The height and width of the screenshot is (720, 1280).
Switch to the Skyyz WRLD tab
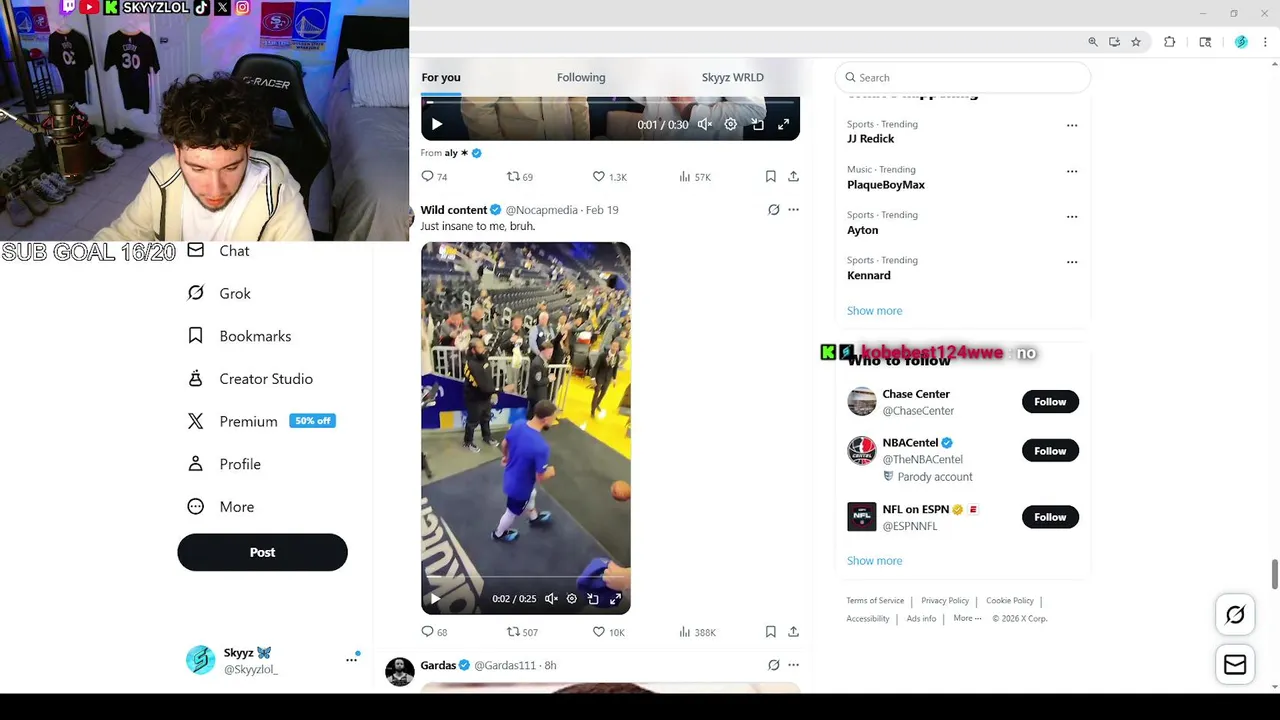point(732,77)
